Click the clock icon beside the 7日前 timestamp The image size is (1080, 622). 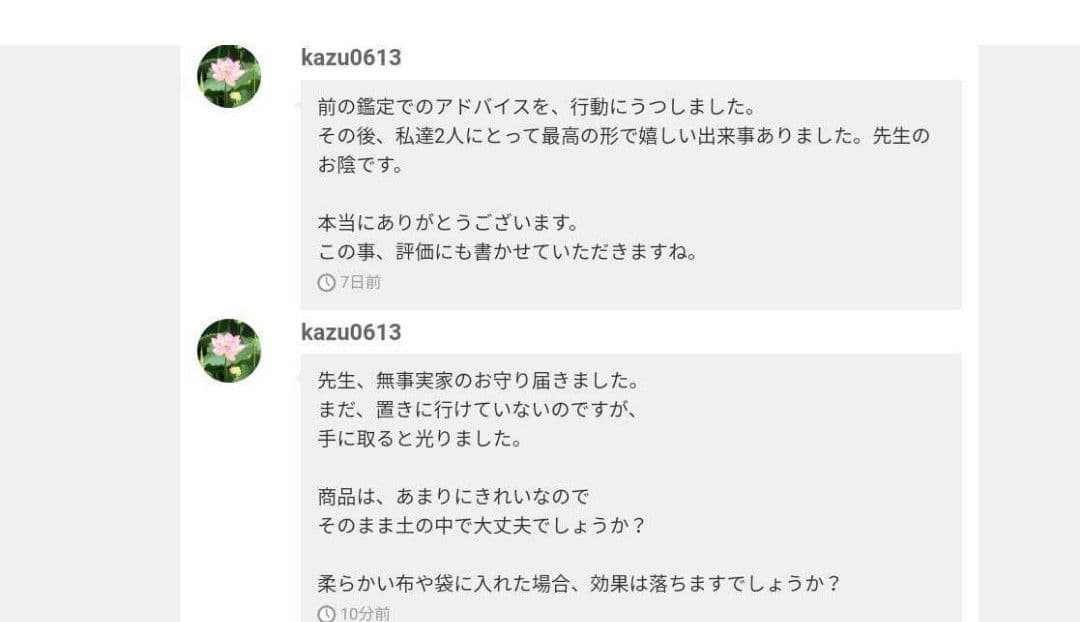click(324, 283)
